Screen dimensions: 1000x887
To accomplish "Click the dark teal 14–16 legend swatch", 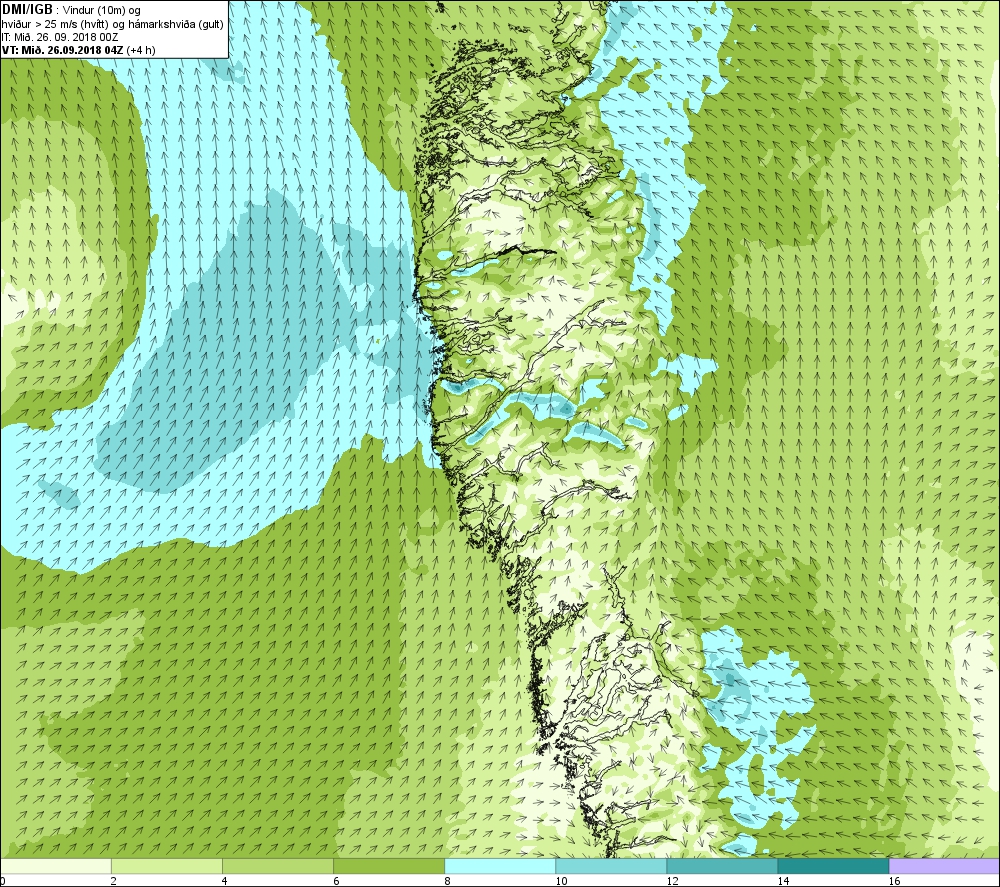I will tap(832, 866).
